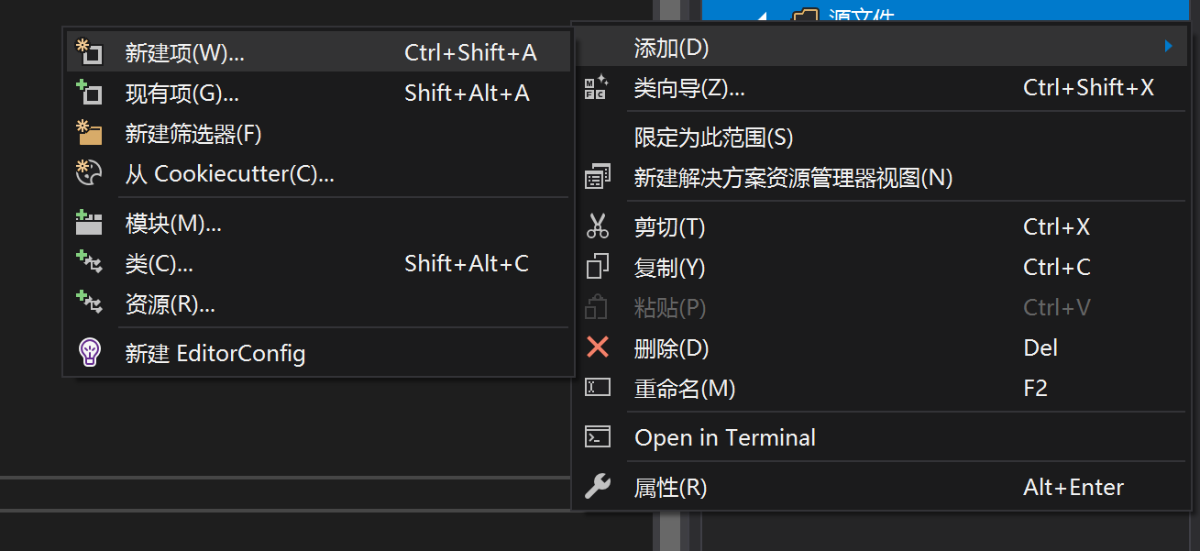Click the Cookiecutter cookie icon

click(89, 173)
